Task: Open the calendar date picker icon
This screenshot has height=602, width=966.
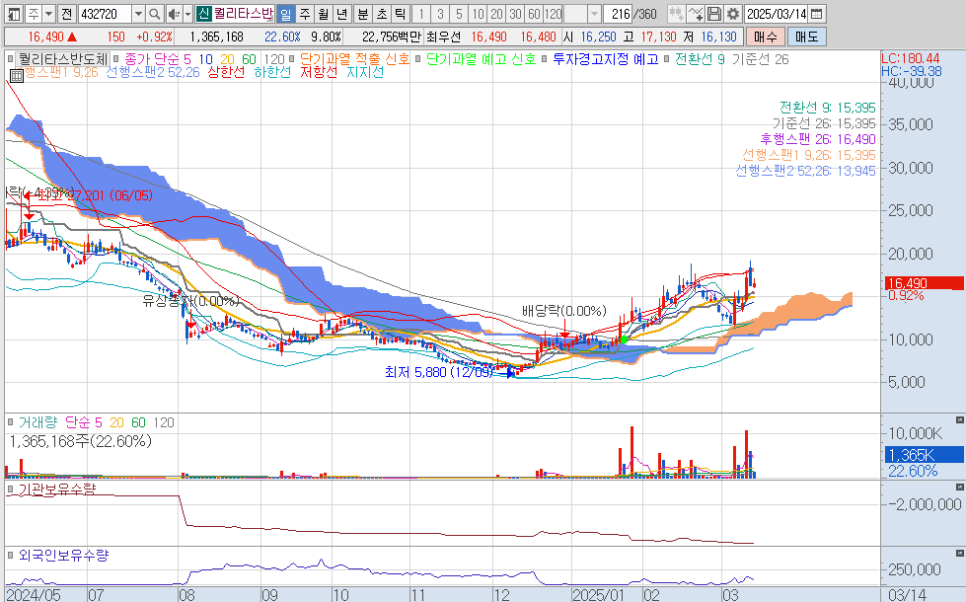Action: (x=816, y=14)
